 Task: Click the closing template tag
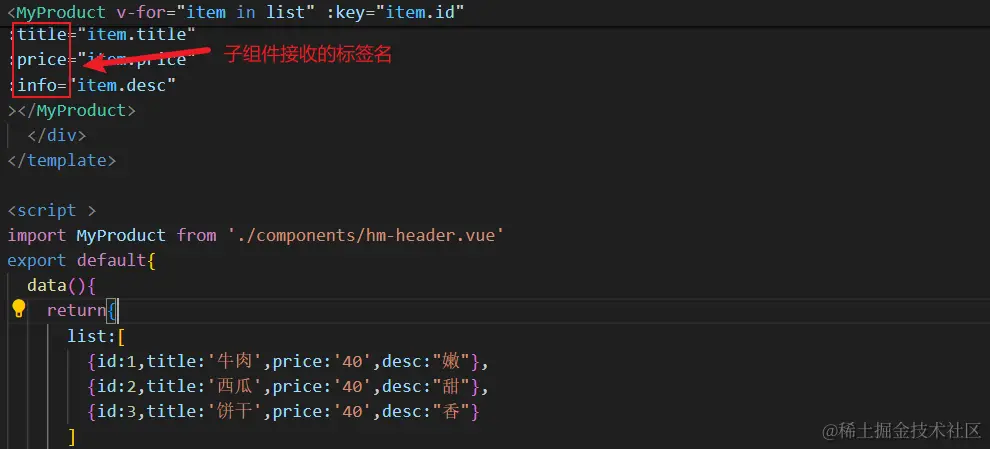pos(61,160)
